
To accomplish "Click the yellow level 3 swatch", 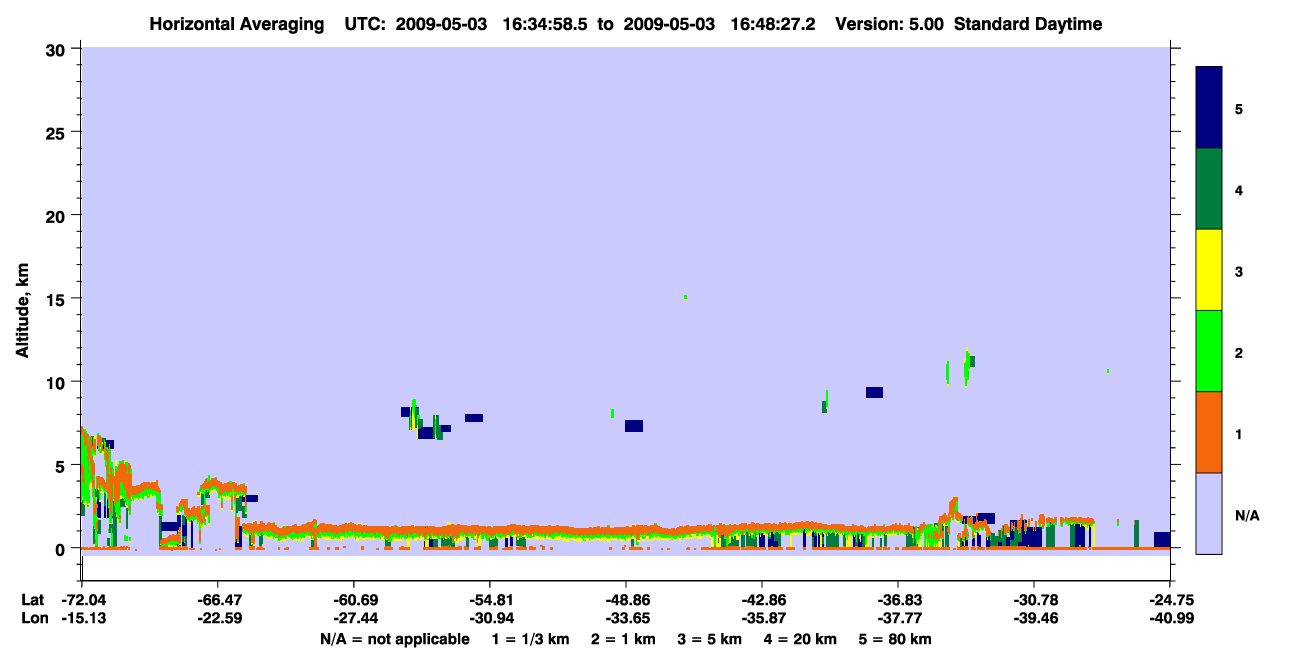I will [x=1209, y=270].
